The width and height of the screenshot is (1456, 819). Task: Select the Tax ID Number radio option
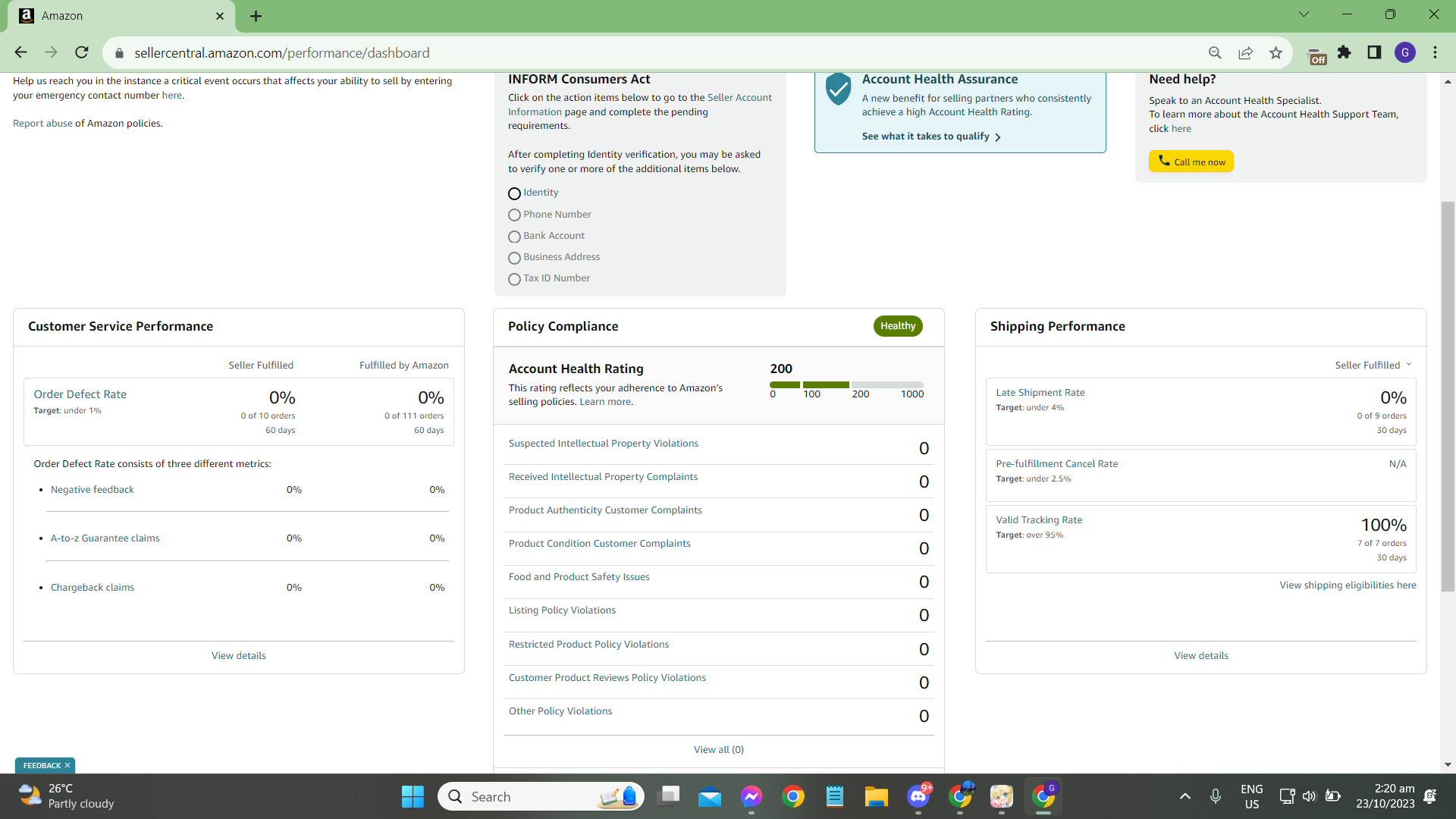pyautogui.click(x=514, y=279)
